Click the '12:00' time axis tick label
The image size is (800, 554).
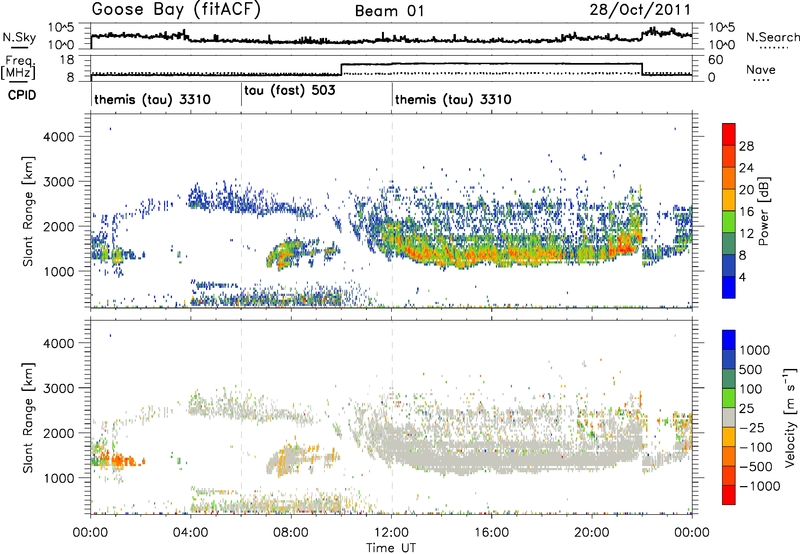tap(392, 533)
